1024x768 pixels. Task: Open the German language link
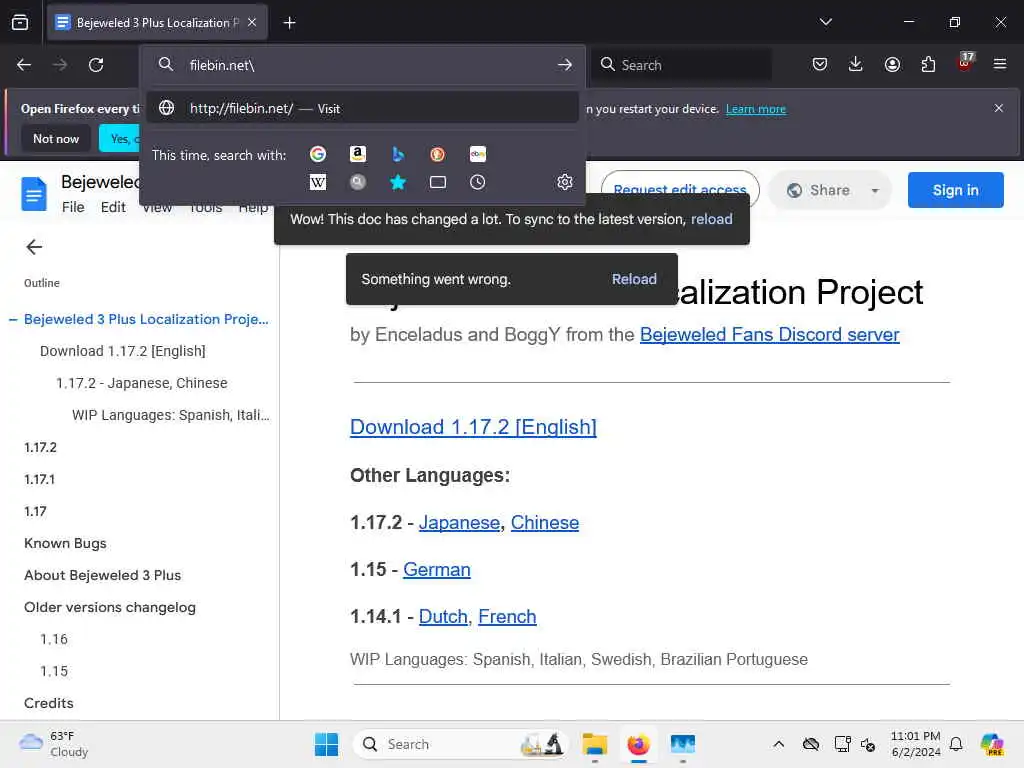click(437, 569)
